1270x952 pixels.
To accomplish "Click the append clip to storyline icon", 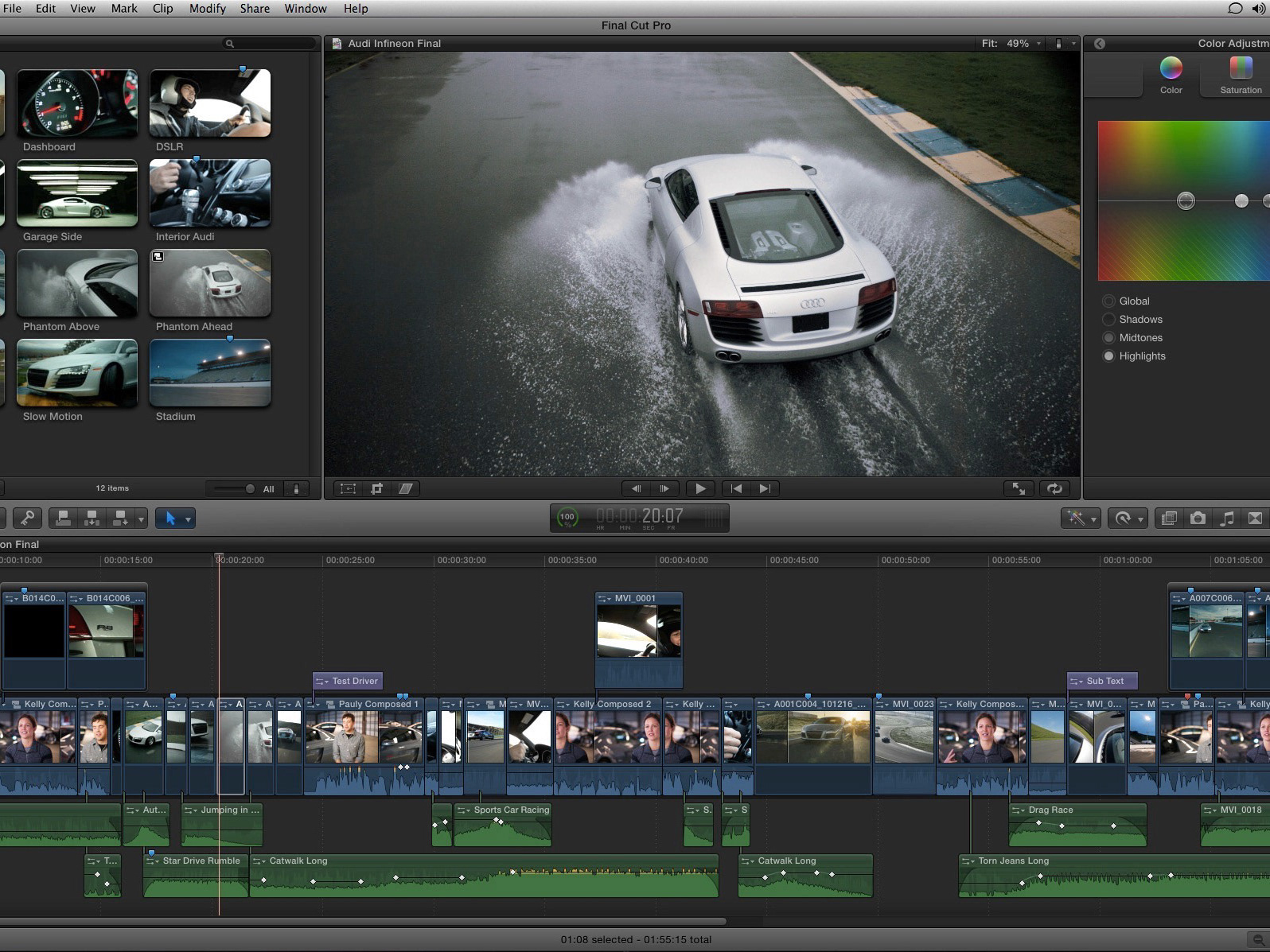I will point(120,519).
